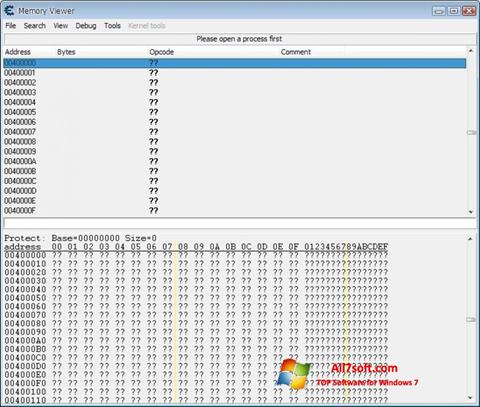This screenshot has height=407, width=480.
Task: Select the disassembler row at address 00400005
Action: [x=235, y=112]
